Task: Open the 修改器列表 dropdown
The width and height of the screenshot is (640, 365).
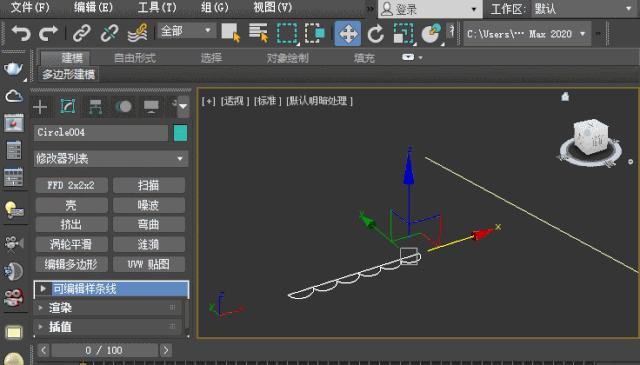Action: pos(111,158)
